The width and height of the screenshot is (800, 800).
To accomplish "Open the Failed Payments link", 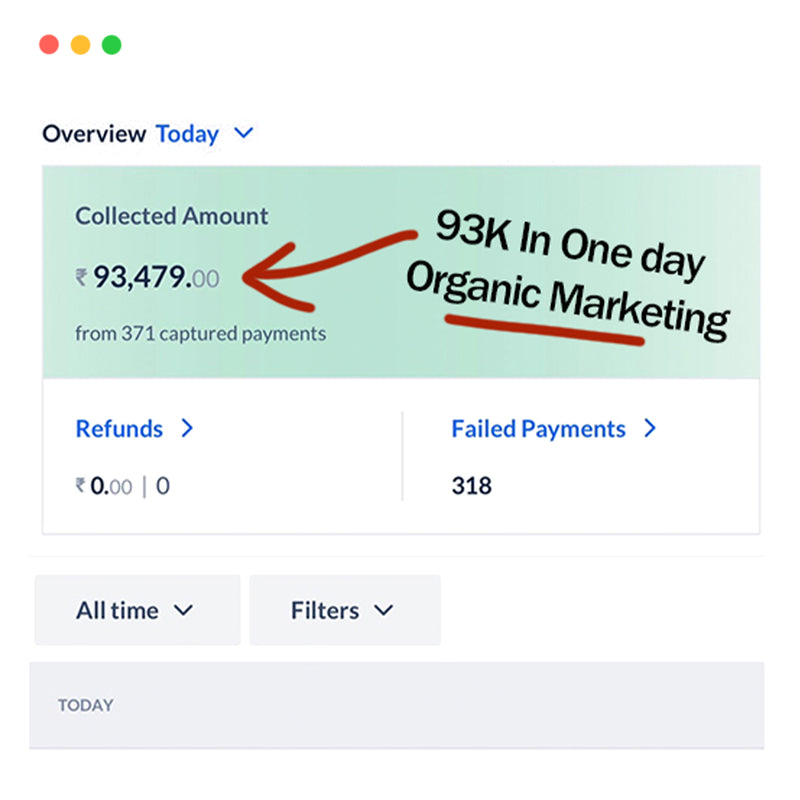I will click(538, 429).
